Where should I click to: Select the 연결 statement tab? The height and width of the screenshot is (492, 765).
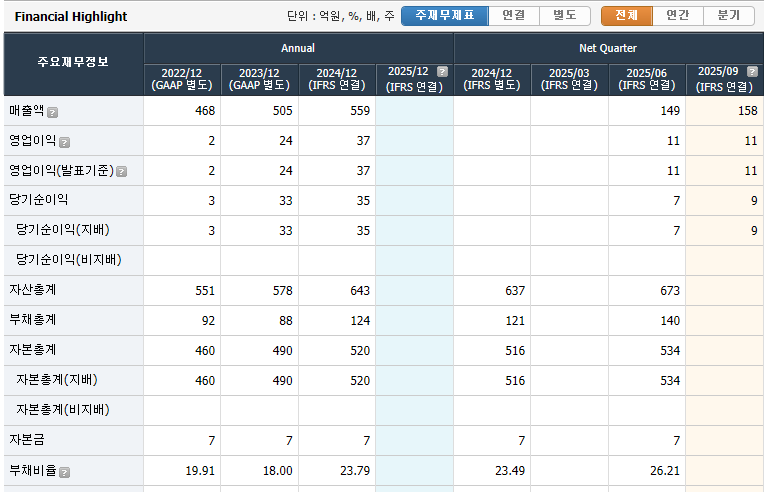click(x=514, y=16)
